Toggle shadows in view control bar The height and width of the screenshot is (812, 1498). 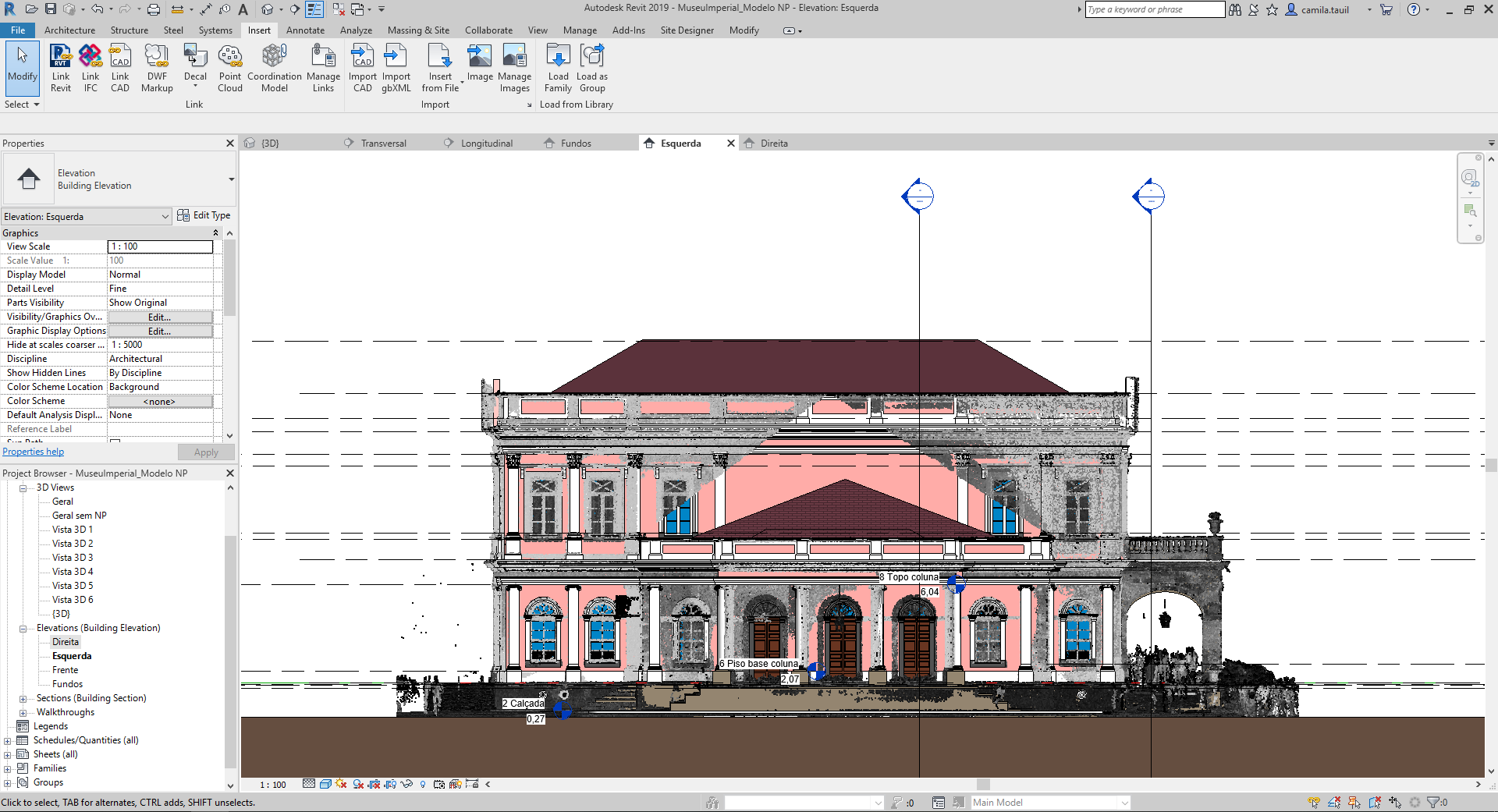point(358,785)
